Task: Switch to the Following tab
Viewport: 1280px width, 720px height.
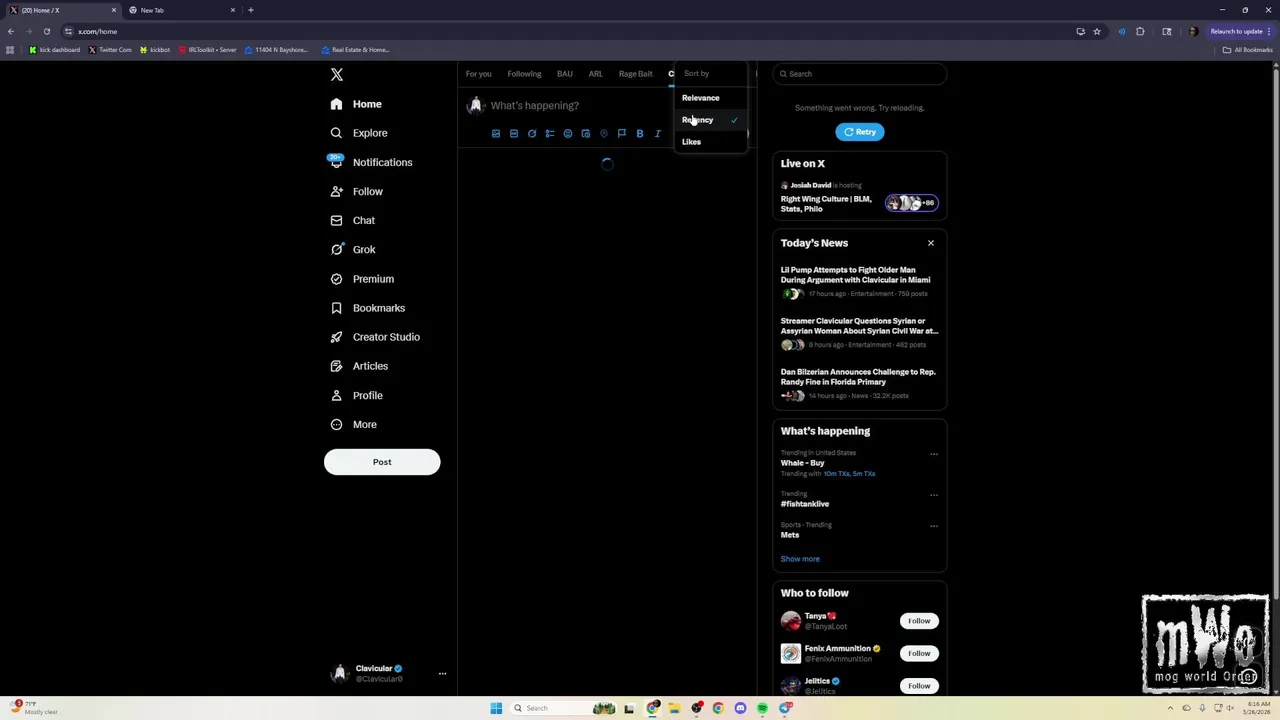Action: [x=524, y=74]
